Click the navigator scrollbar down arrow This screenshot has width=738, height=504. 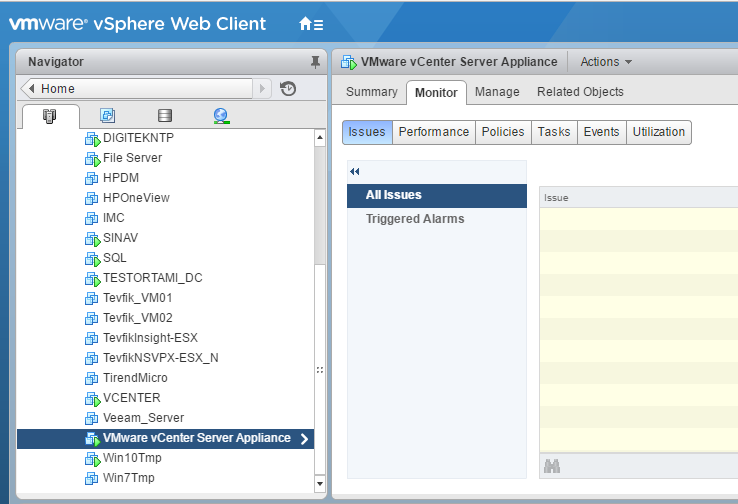(320, 483)
